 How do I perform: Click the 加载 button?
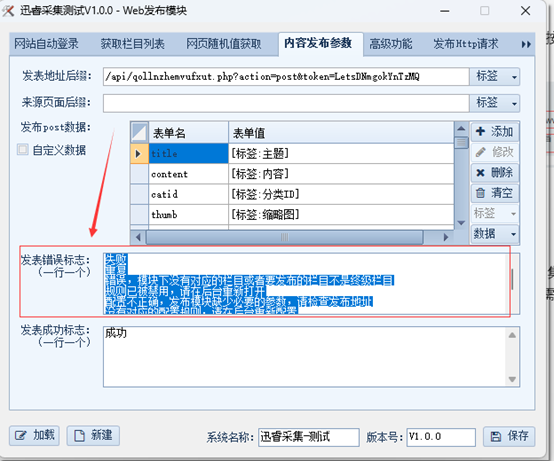point(34,435)
